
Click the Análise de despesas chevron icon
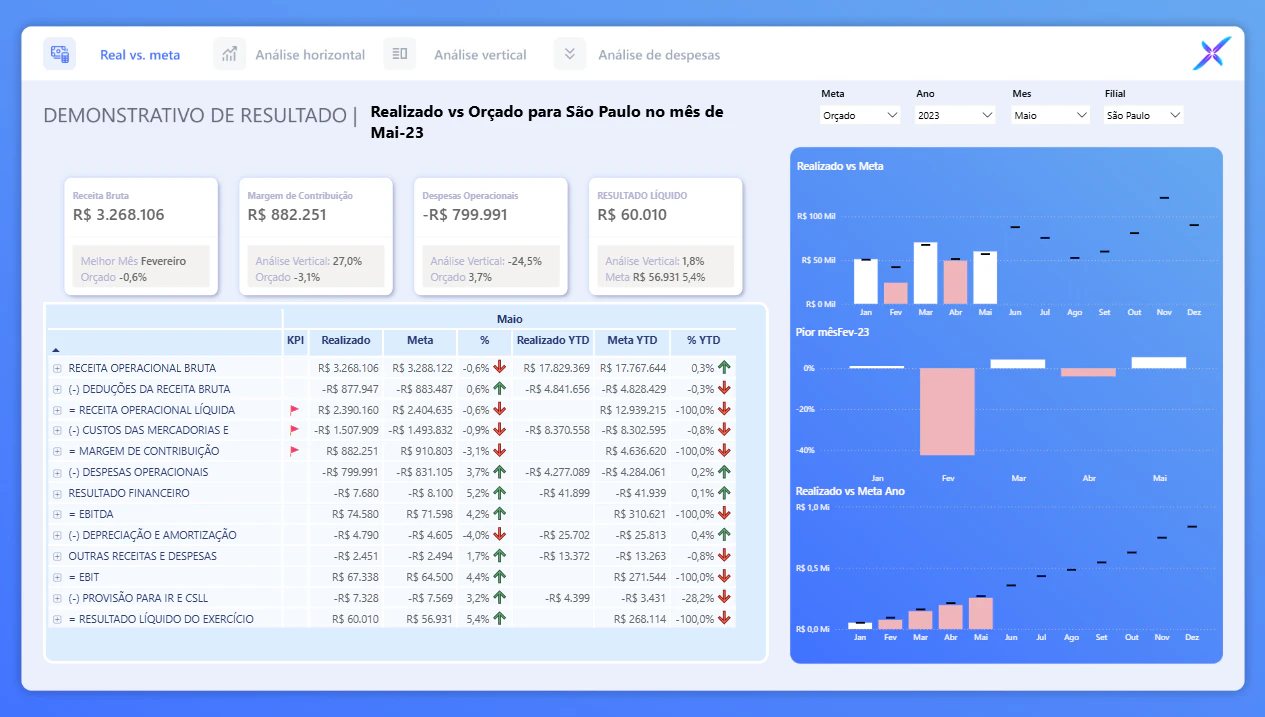[570, 54]
